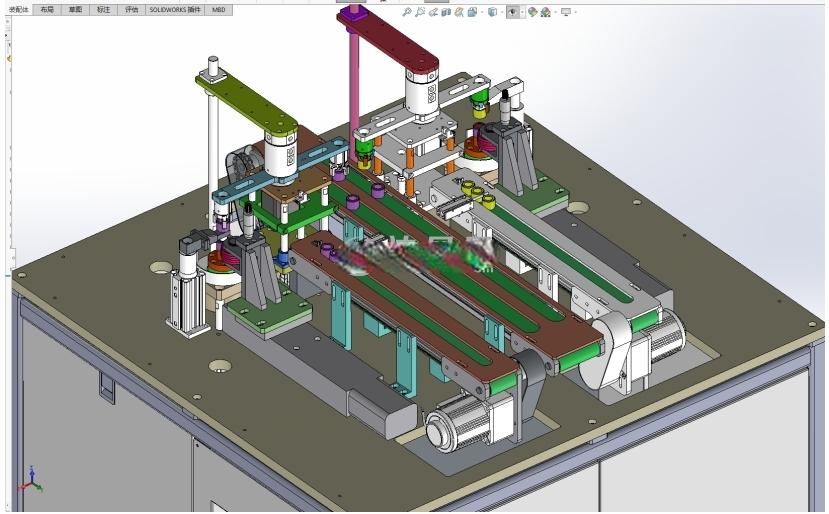Click the coordinate triad in the viewport corner

[x=31, y=480]
